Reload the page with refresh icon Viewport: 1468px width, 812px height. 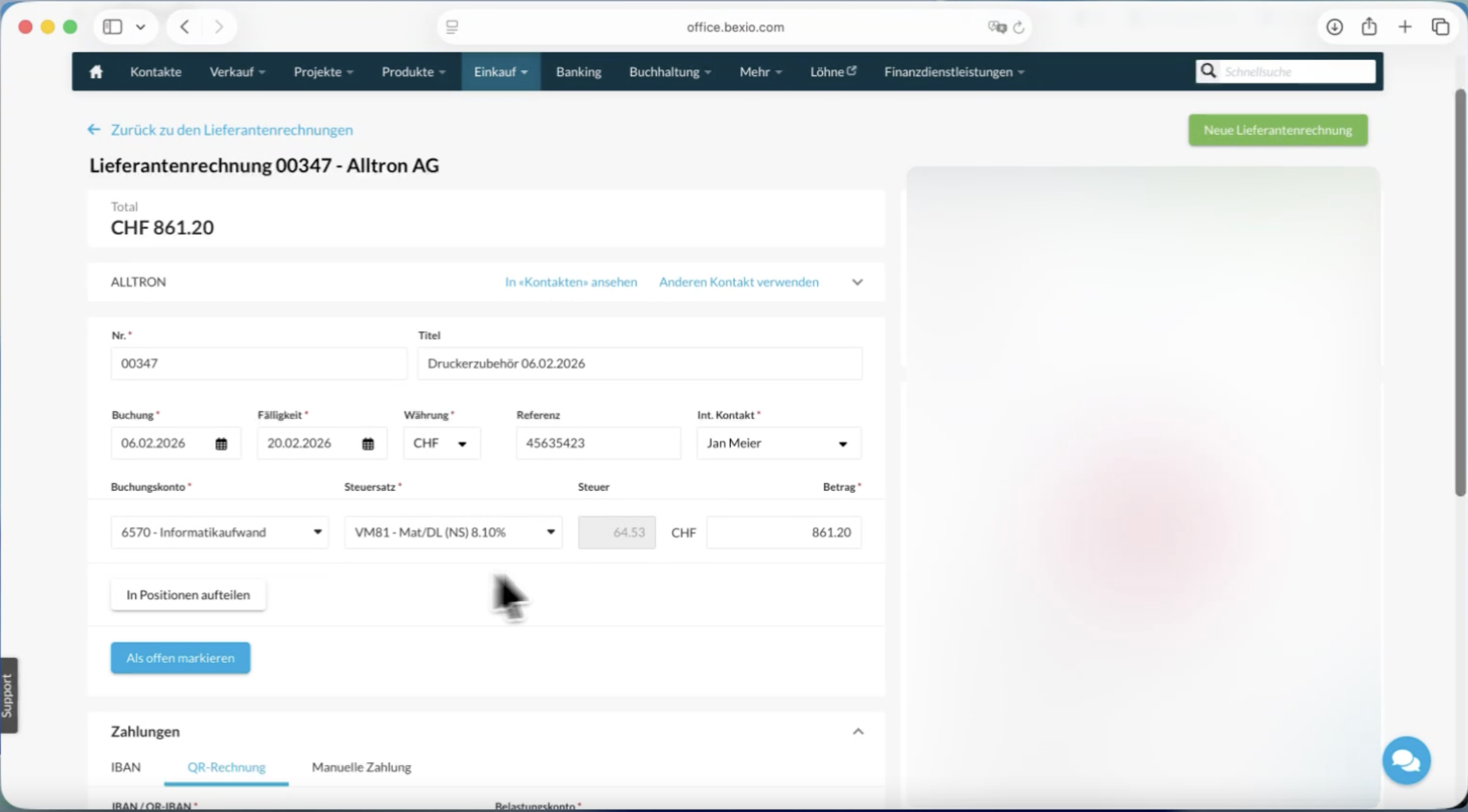point(1019,27)
